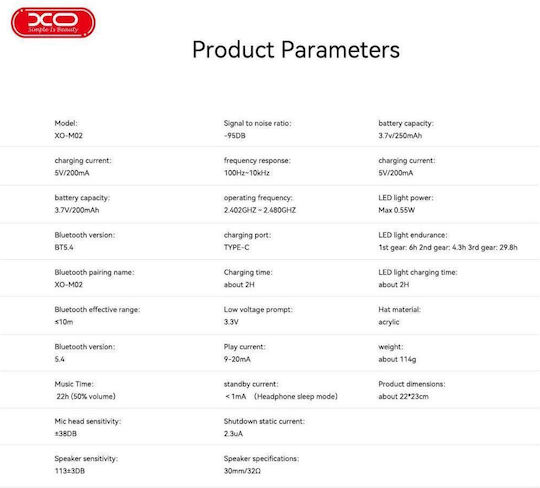Click the LED light endurance gear text
Viewport: 540px width, 488px height.
pos(448,247)
